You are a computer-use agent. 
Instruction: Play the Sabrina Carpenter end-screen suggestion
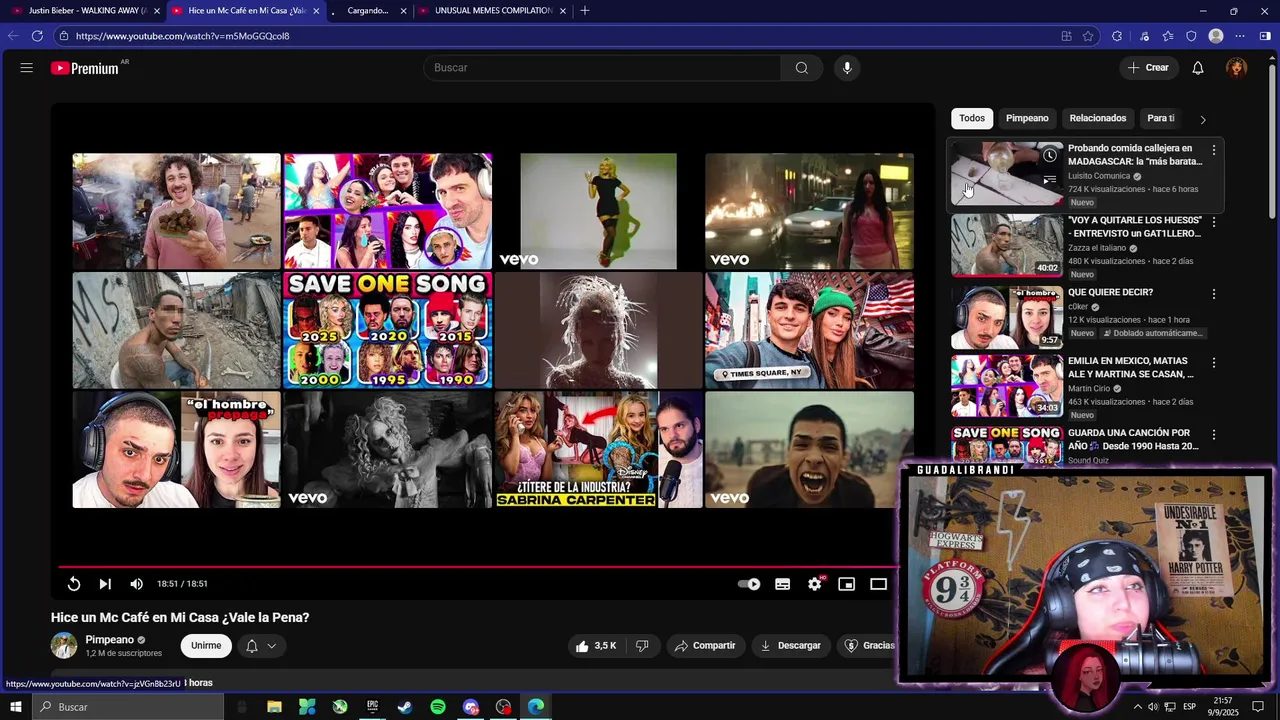(x=598, y=449)
